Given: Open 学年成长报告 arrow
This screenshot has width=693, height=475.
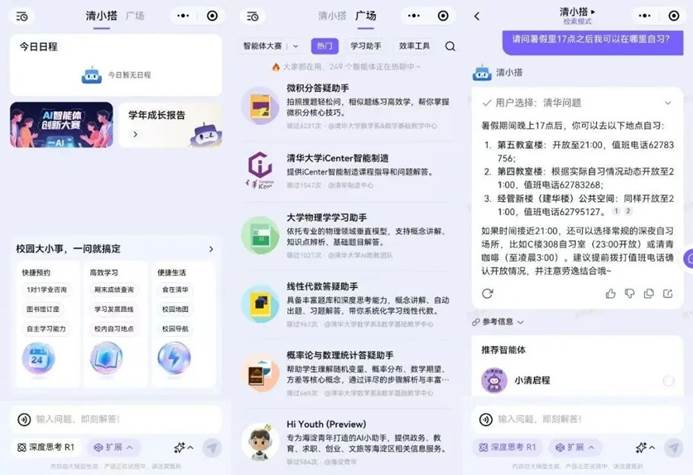Looking at the screenshot, I should coord(135,134).
